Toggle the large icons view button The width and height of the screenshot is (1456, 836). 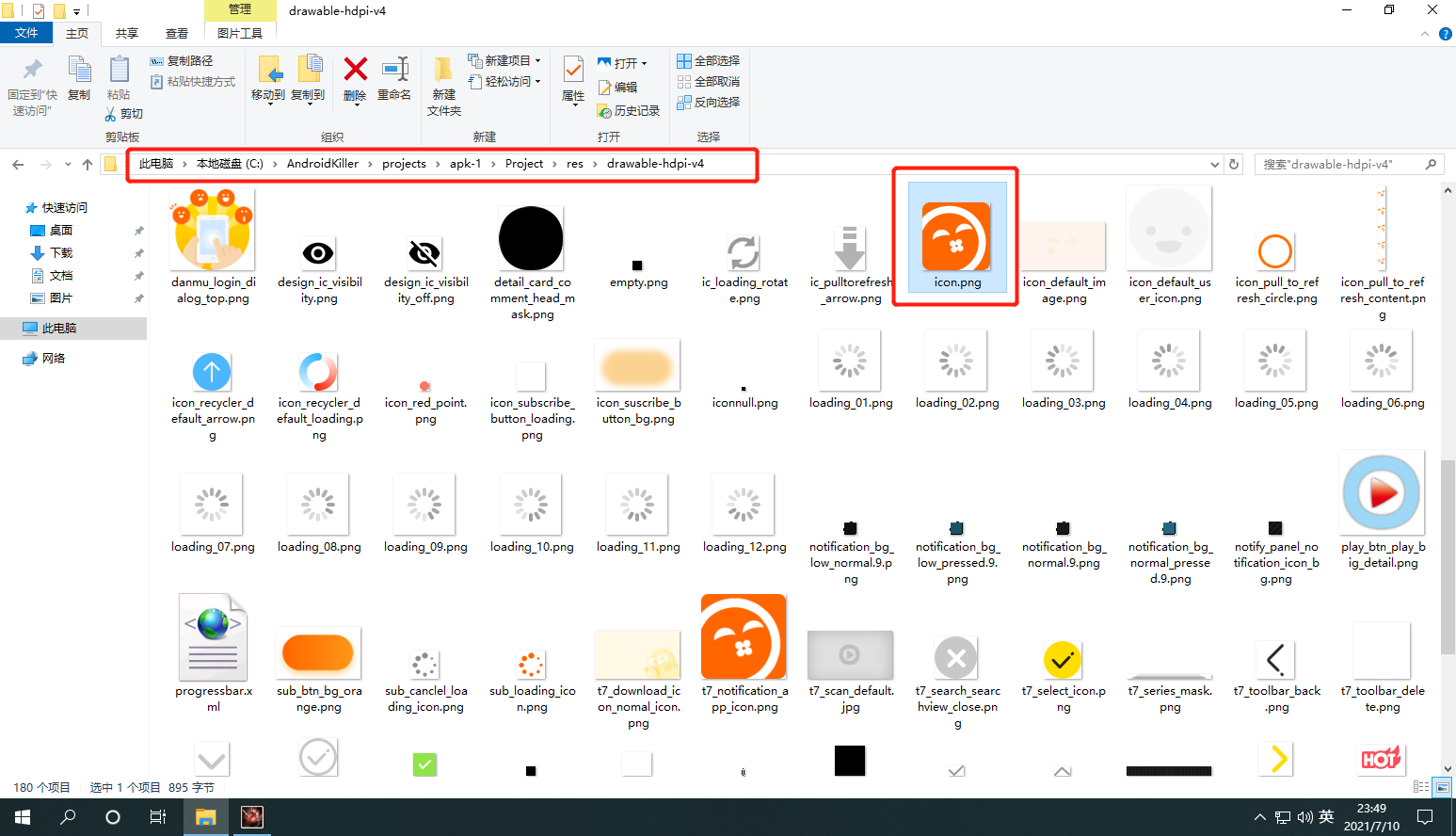click(x=1441, y=787)
